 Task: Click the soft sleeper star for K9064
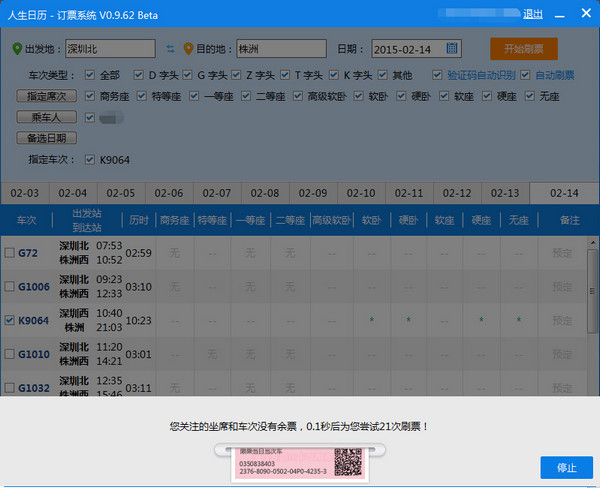372,320
